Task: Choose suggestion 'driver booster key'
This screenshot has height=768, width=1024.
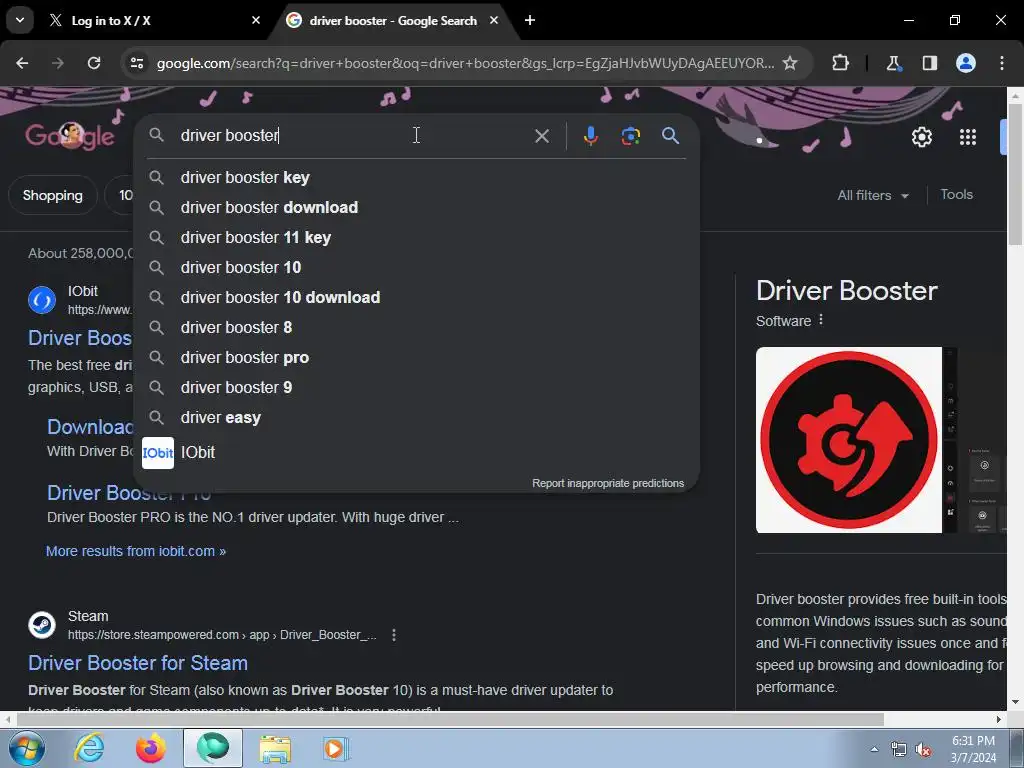Action: coord(416,177)
